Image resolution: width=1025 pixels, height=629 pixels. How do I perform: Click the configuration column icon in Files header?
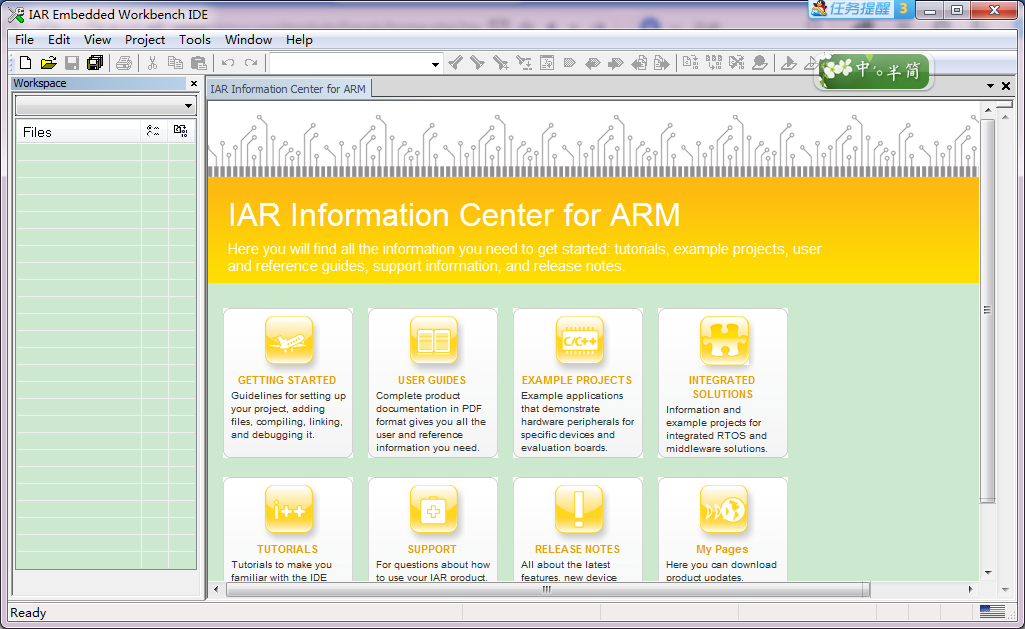point(153,131)
